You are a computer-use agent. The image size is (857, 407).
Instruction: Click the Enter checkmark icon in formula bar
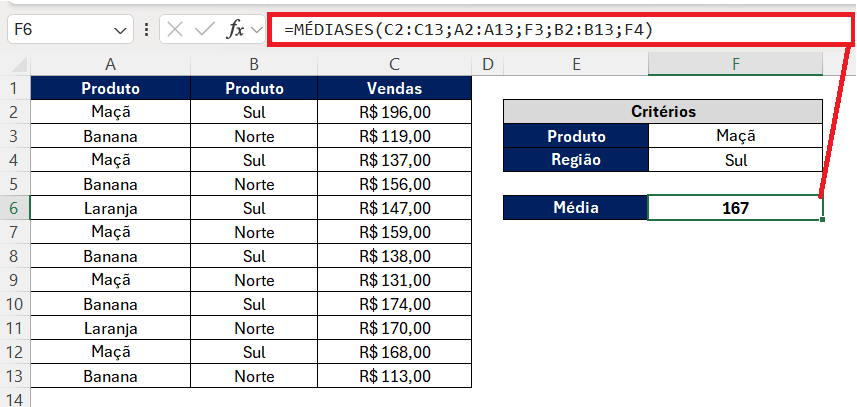tap(205, 29)
